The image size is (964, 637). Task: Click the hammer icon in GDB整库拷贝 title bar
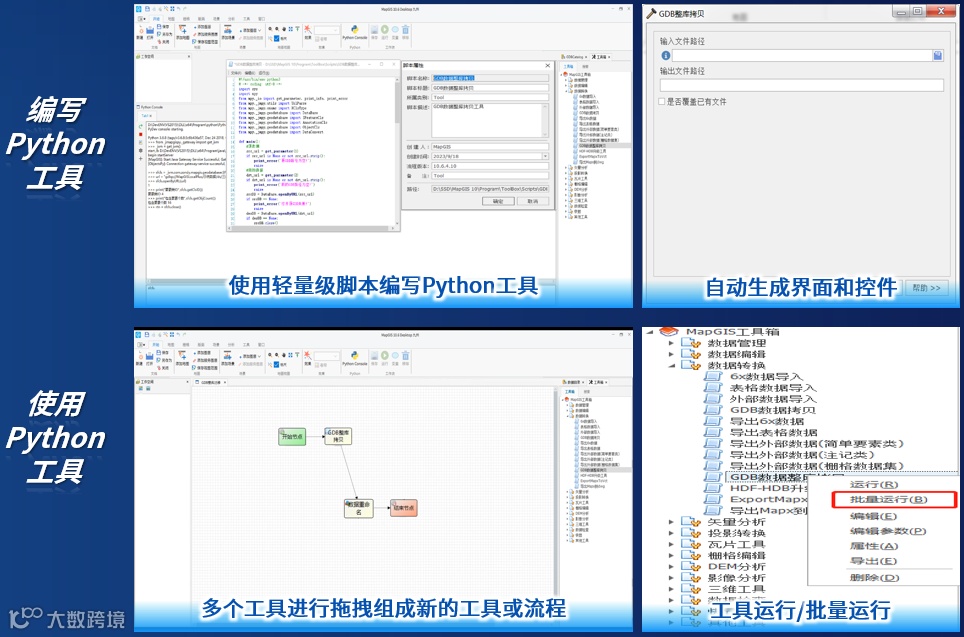651,14
